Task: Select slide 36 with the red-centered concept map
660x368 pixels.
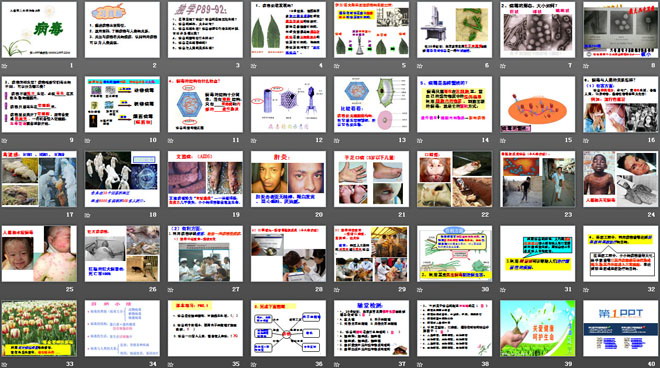Action: 288,328
